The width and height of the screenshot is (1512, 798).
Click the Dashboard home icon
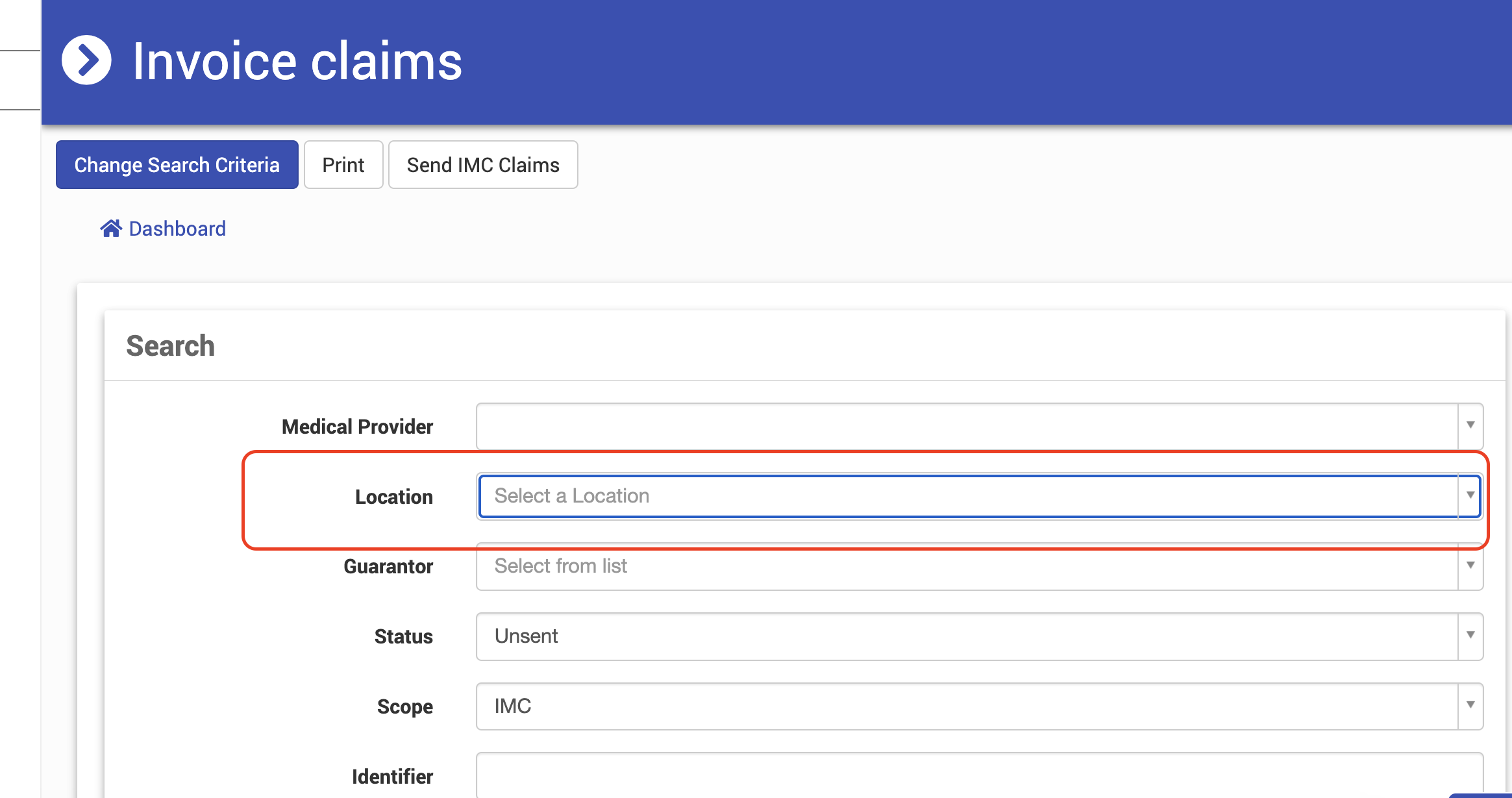[x=111, y=229]
